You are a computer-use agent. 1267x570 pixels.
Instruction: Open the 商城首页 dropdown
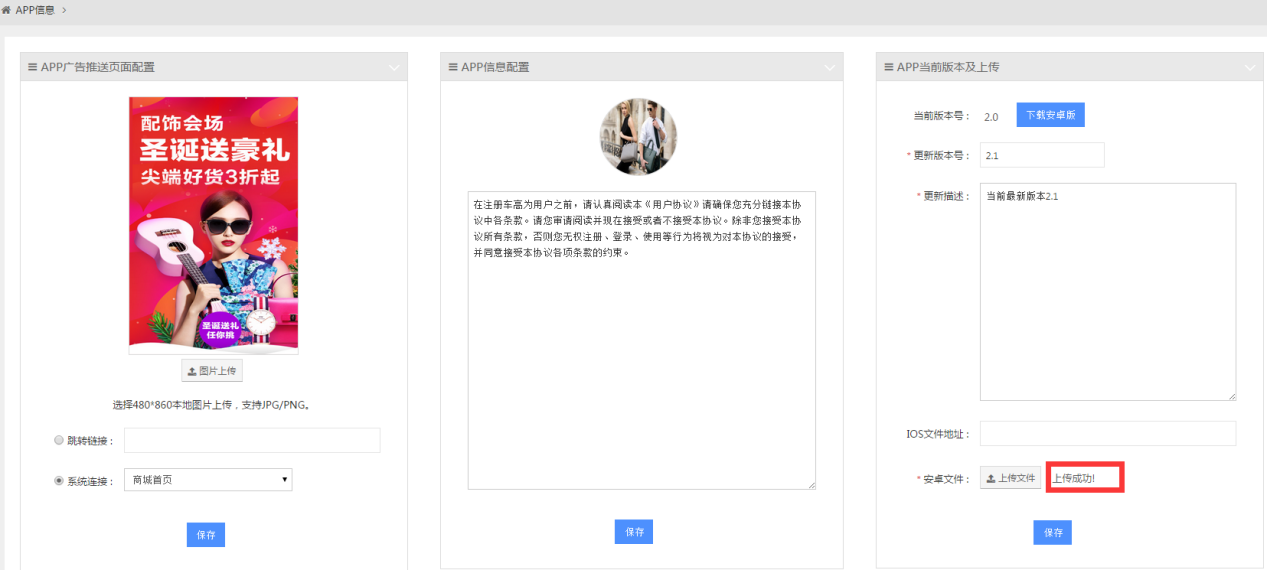click(208, 480)
